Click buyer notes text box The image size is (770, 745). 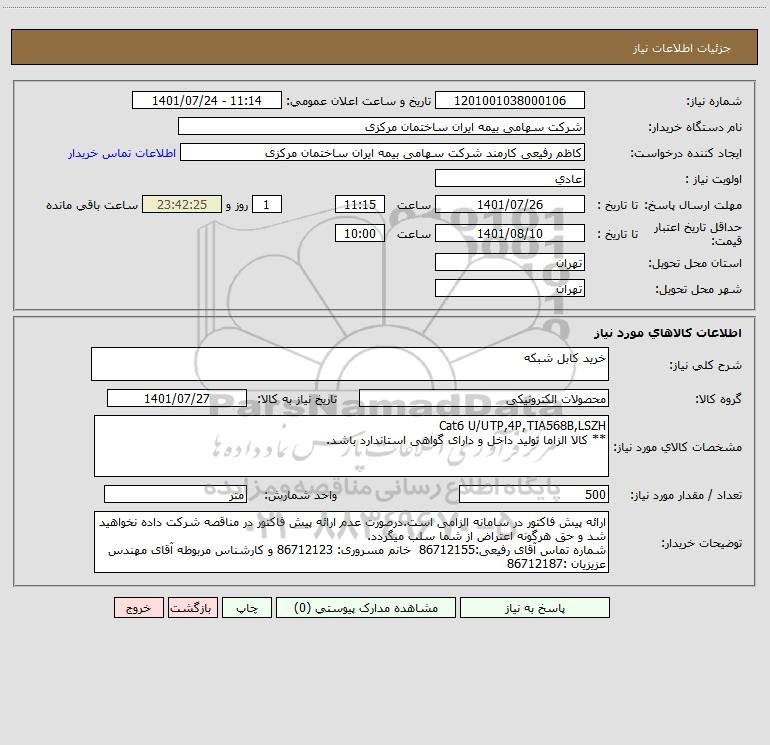pyautogui.click(x=351, y=542)
